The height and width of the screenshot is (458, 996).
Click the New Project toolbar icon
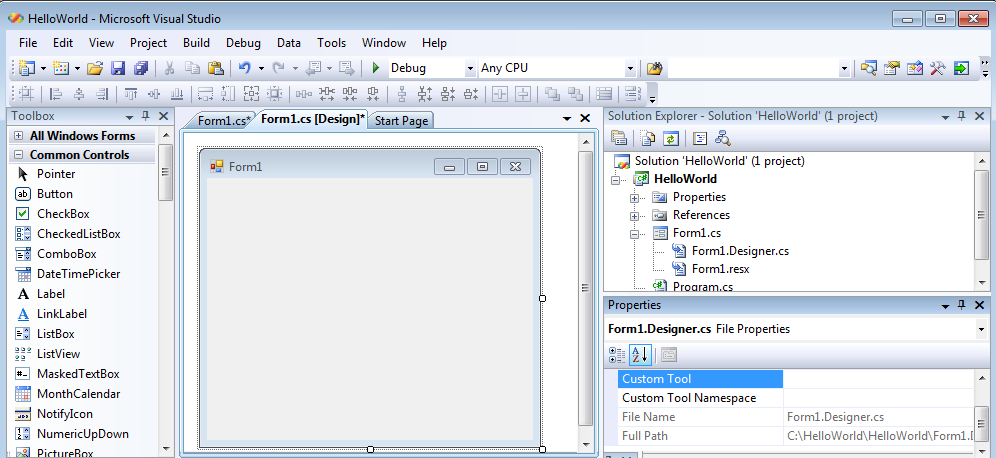click(x=27, y=68)
